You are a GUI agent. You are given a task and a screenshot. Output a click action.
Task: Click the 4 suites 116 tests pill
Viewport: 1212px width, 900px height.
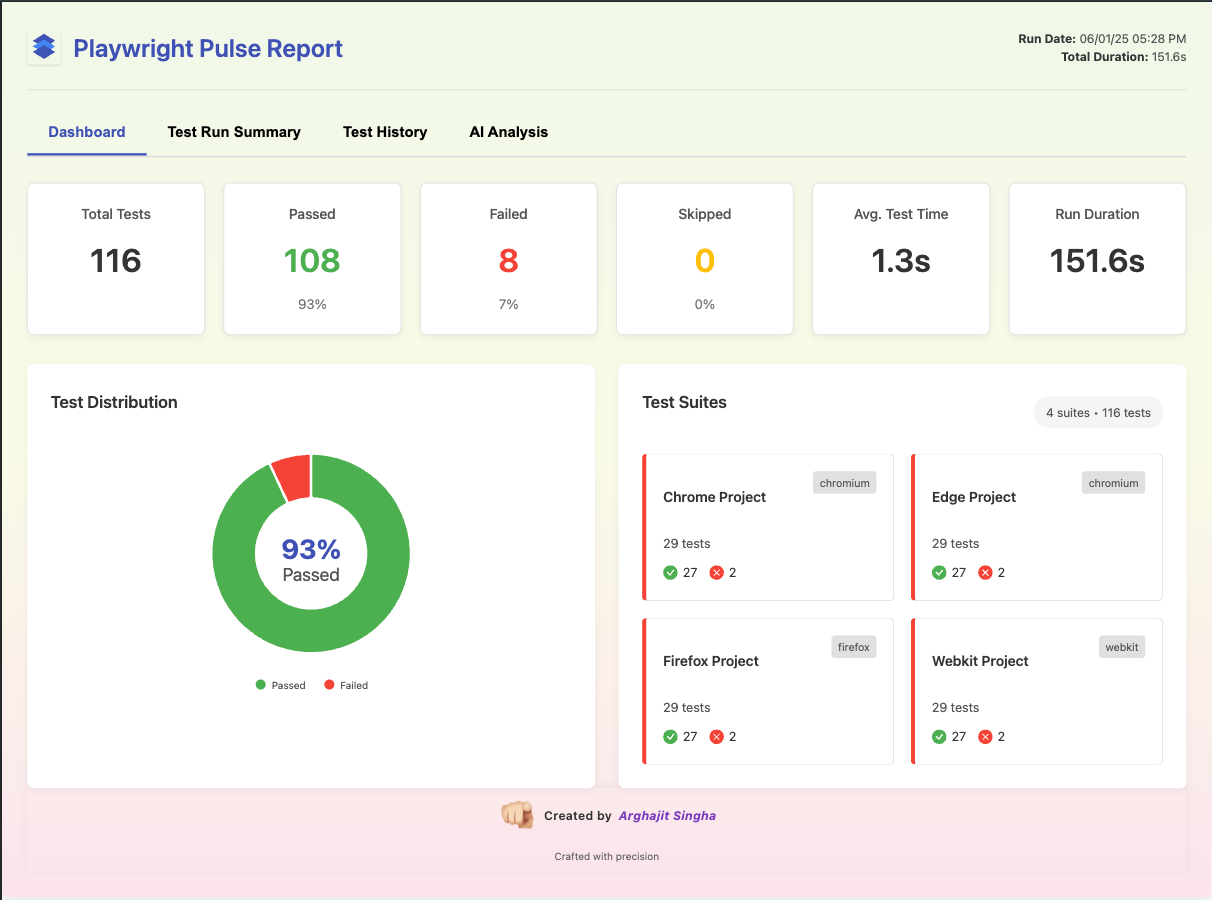point(1098,413)
